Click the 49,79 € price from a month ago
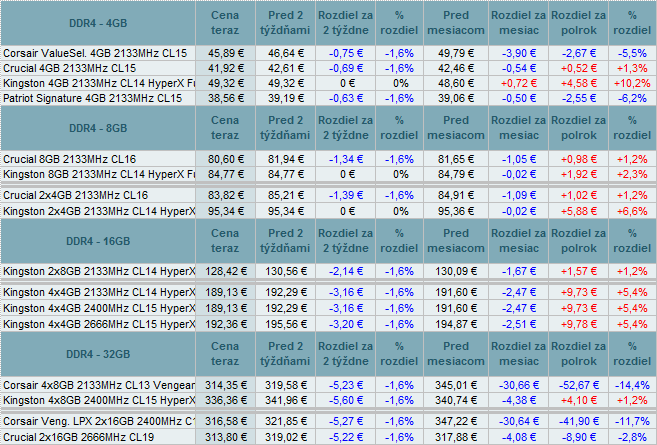The image size is (657, 445). (456, 53)
